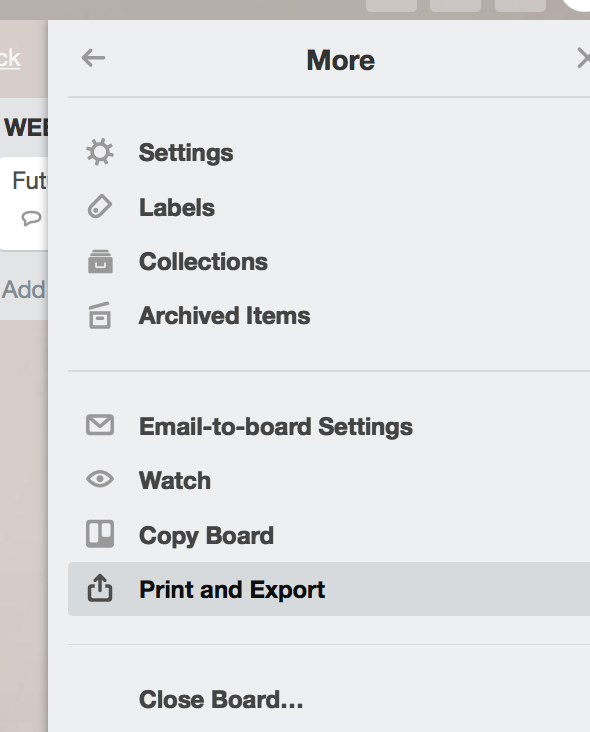Open the Labels menu entry

(329, 207)
